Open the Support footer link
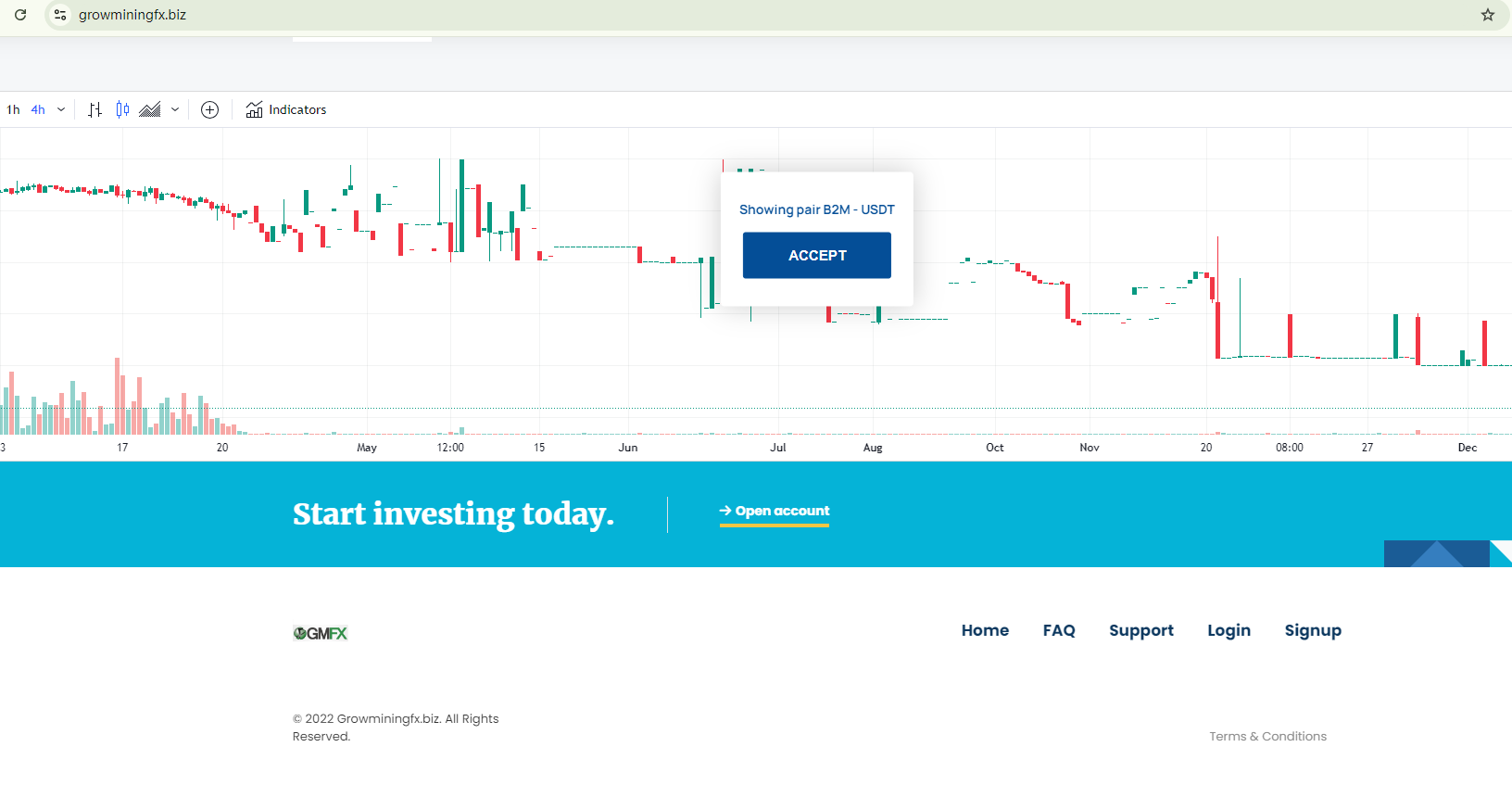1512x785 pixels. point(1141,630)
